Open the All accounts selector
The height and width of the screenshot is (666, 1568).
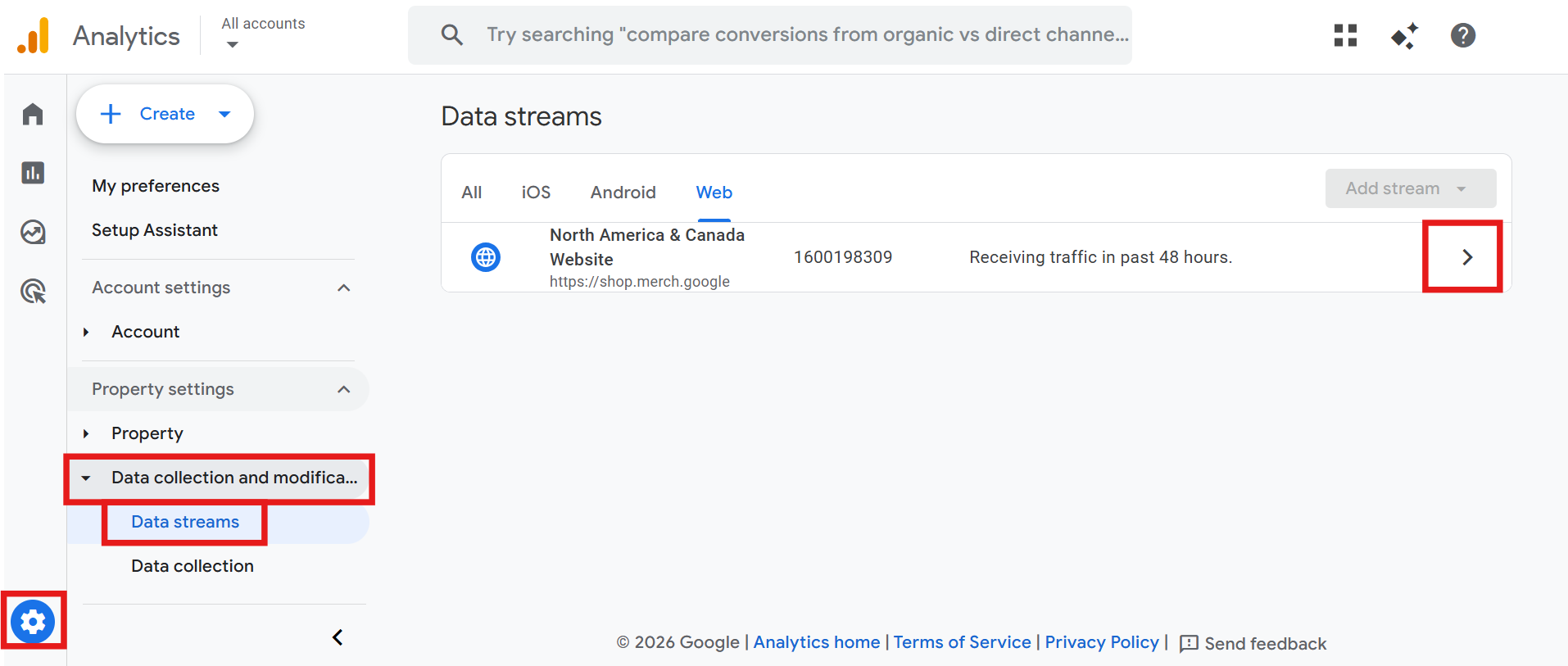pyautogui.click(x=263, y=34)
